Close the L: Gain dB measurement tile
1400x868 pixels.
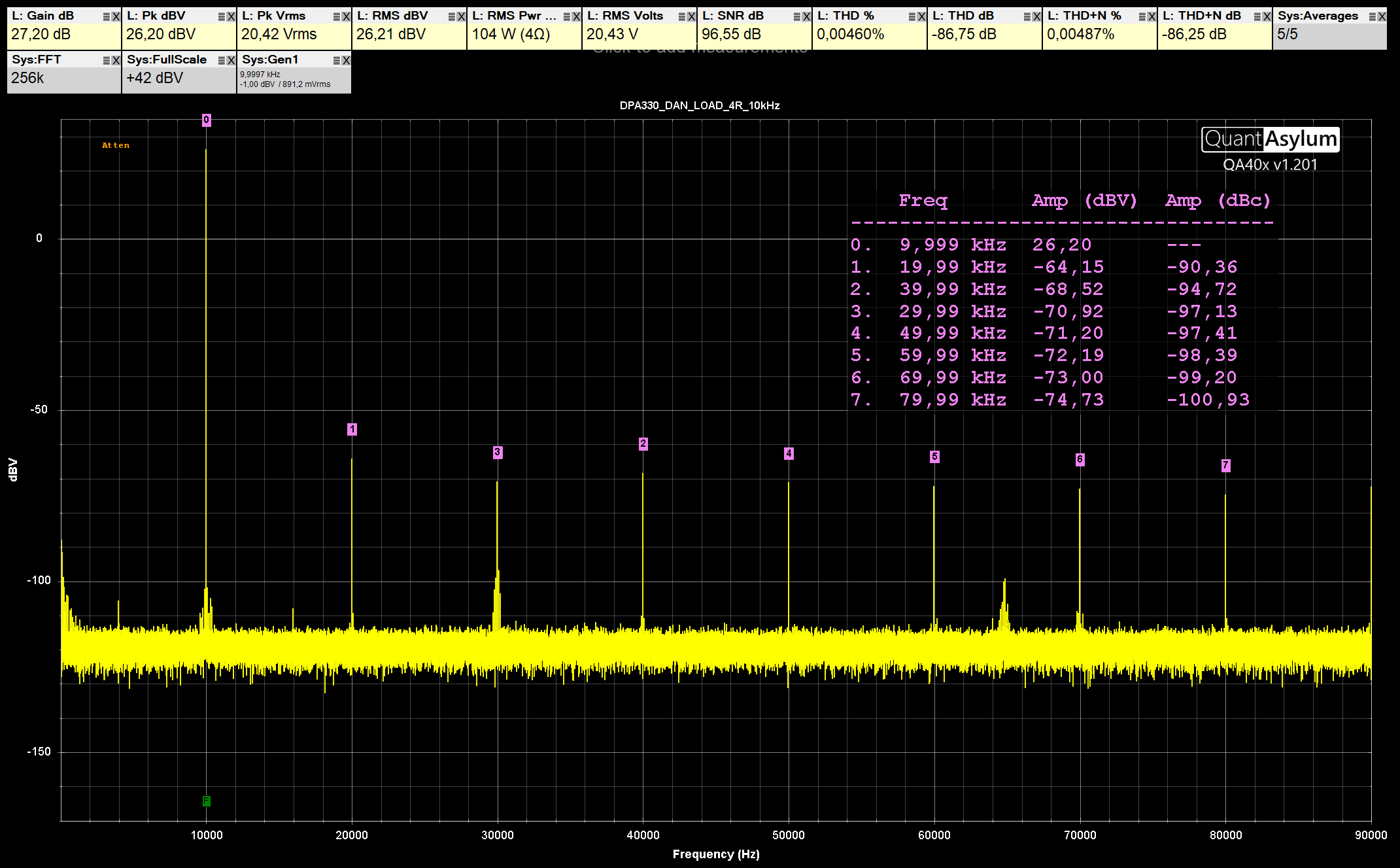(x=116, y=16)
